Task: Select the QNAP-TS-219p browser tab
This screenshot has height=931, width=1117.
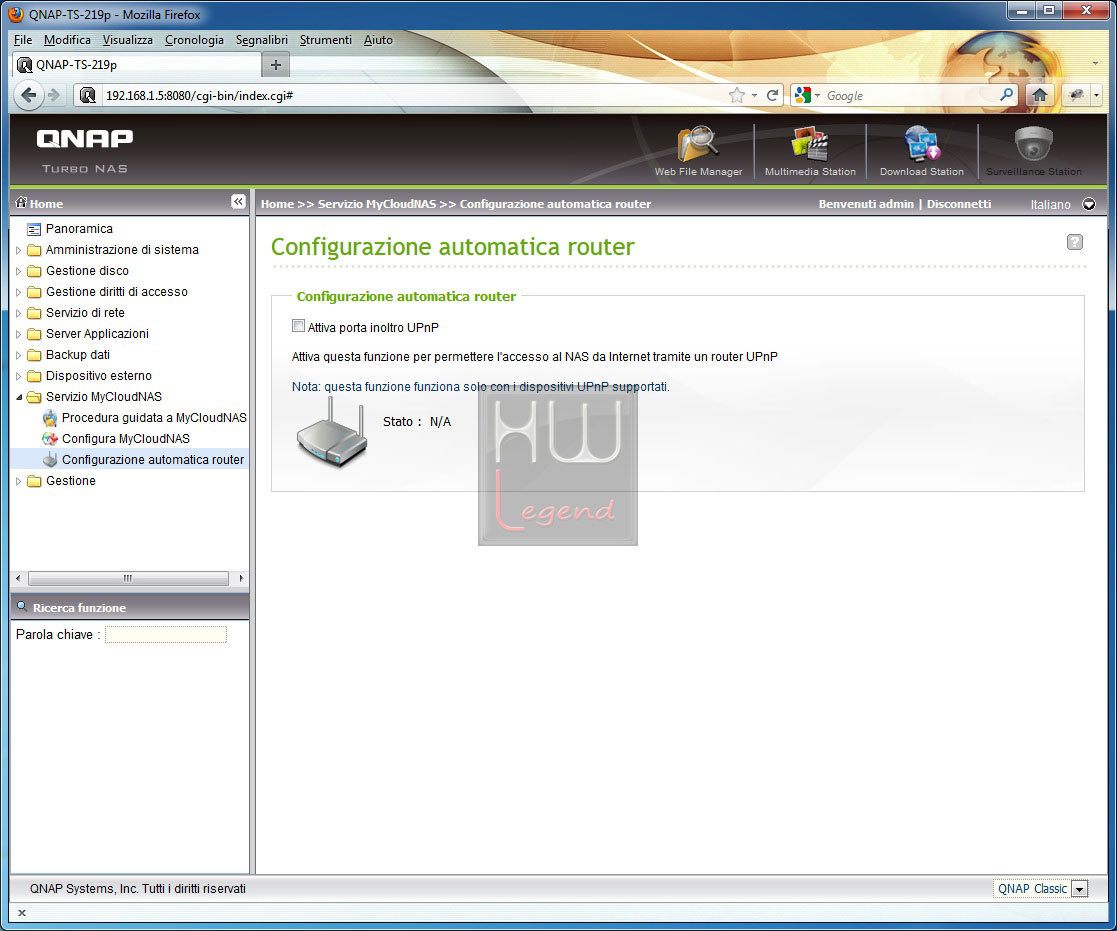Action: point(137,65)
